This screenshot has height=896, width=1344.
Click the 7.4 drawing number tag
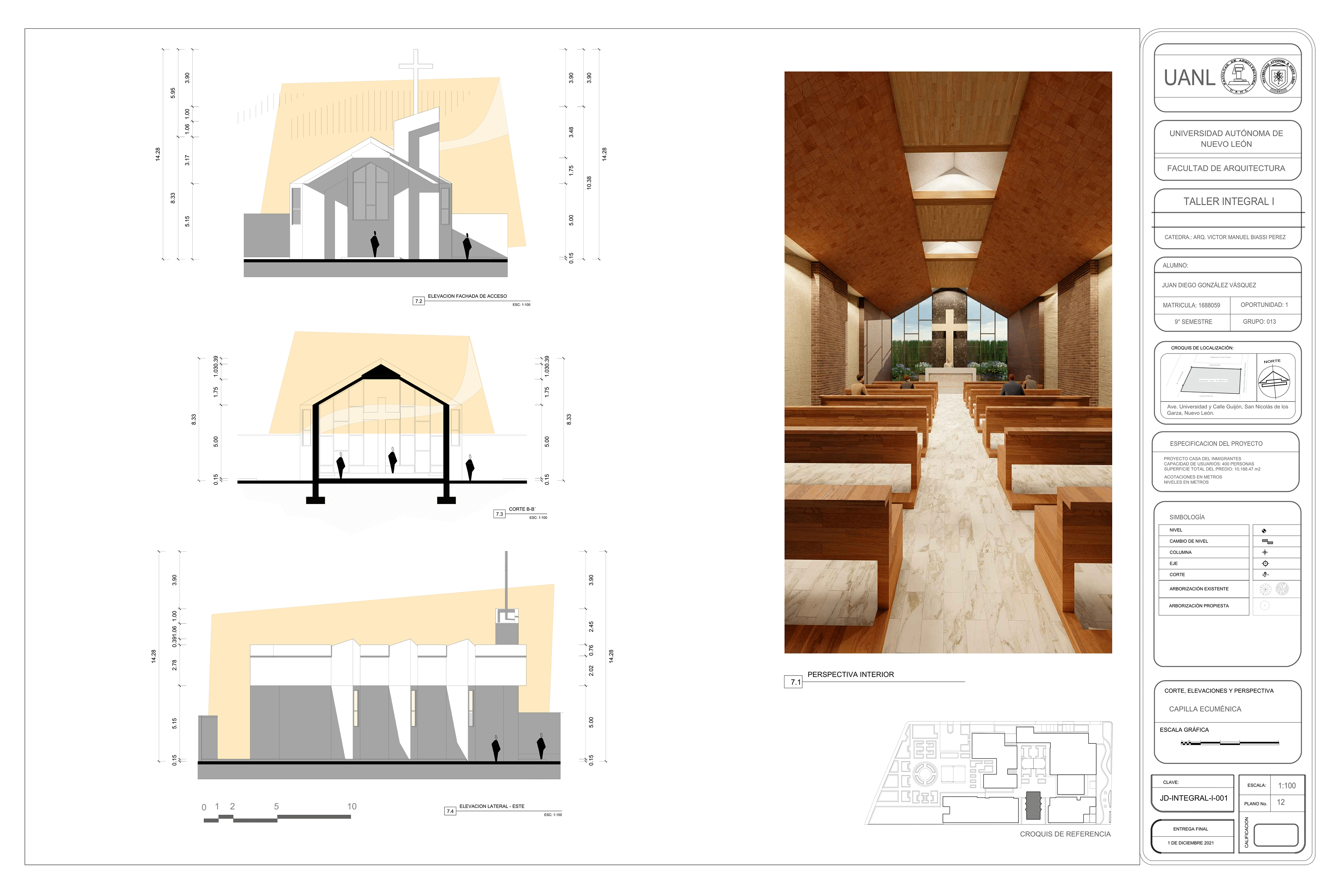(x=450, y=811)
